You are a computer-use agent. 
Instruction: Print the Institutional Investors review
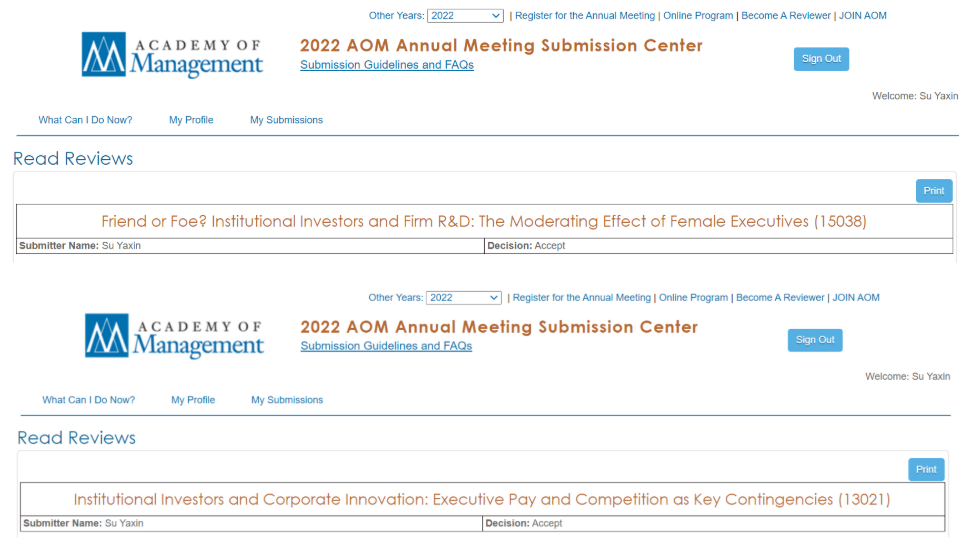tap(926, 469)
